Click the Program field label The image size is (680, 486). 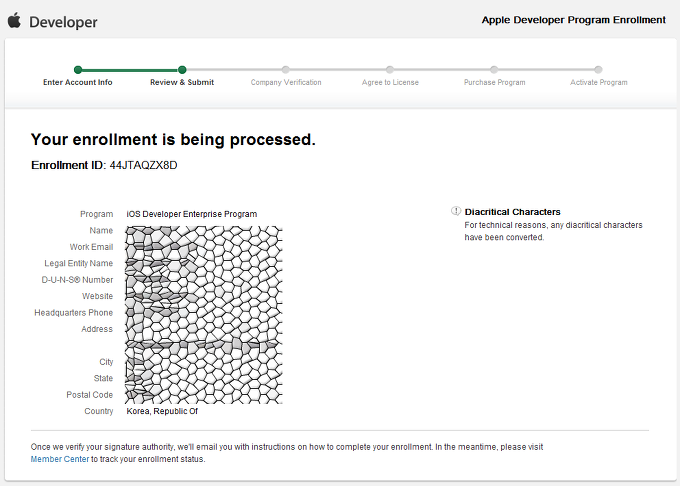coord(96,214)
